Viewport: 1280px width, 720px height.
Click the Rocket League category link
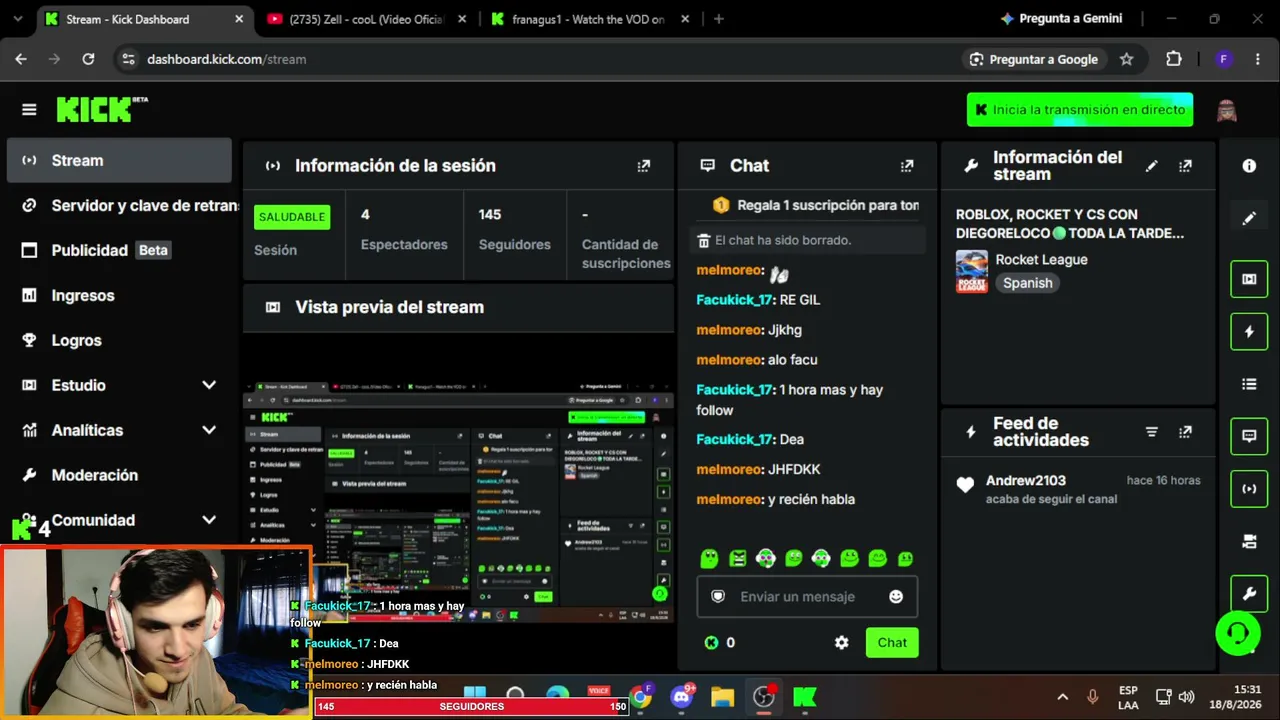(x=1041, y=259)
